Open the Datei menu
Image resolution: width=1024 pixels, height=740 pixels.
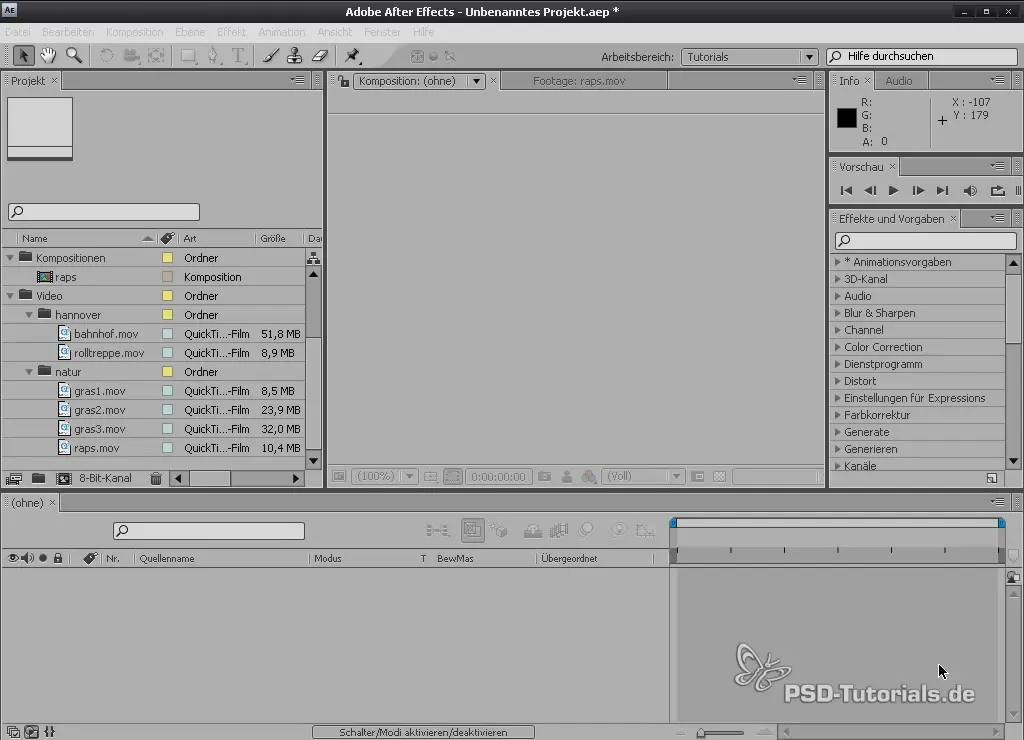click(x=18, y=32)
